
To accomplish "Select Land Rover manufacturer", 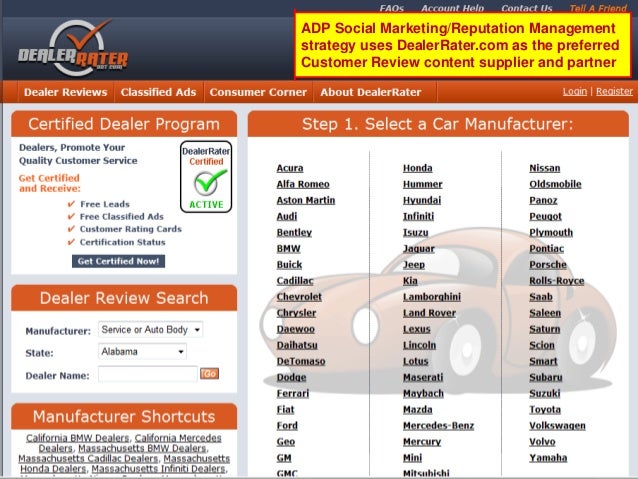I will coord(429,313).
